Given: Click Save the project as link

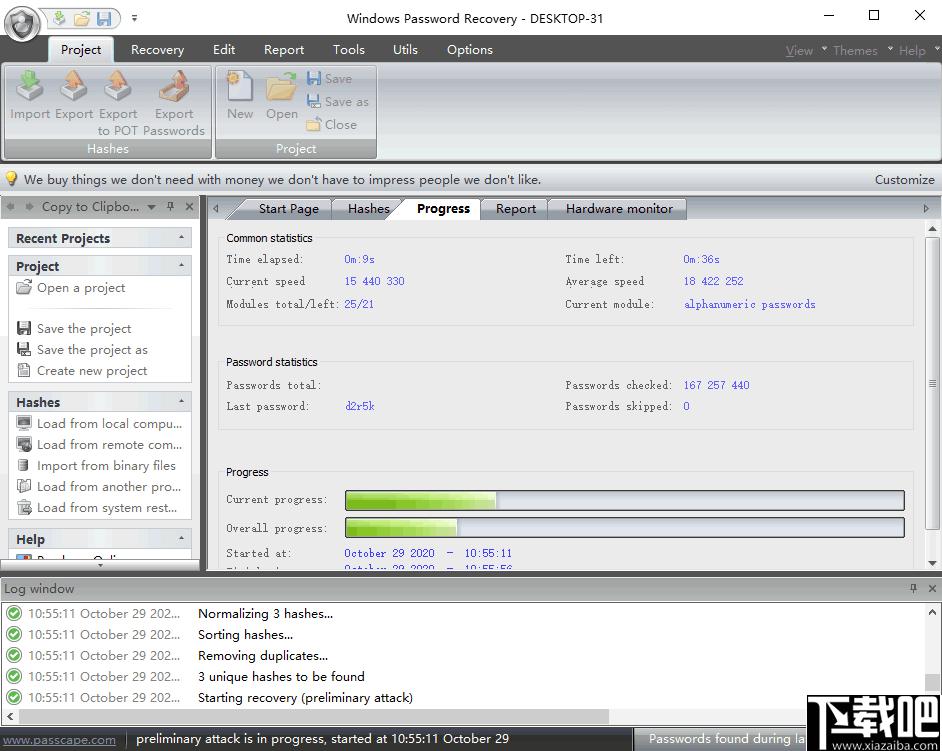Looking at the screenshot, I should (x=82, y=350).
